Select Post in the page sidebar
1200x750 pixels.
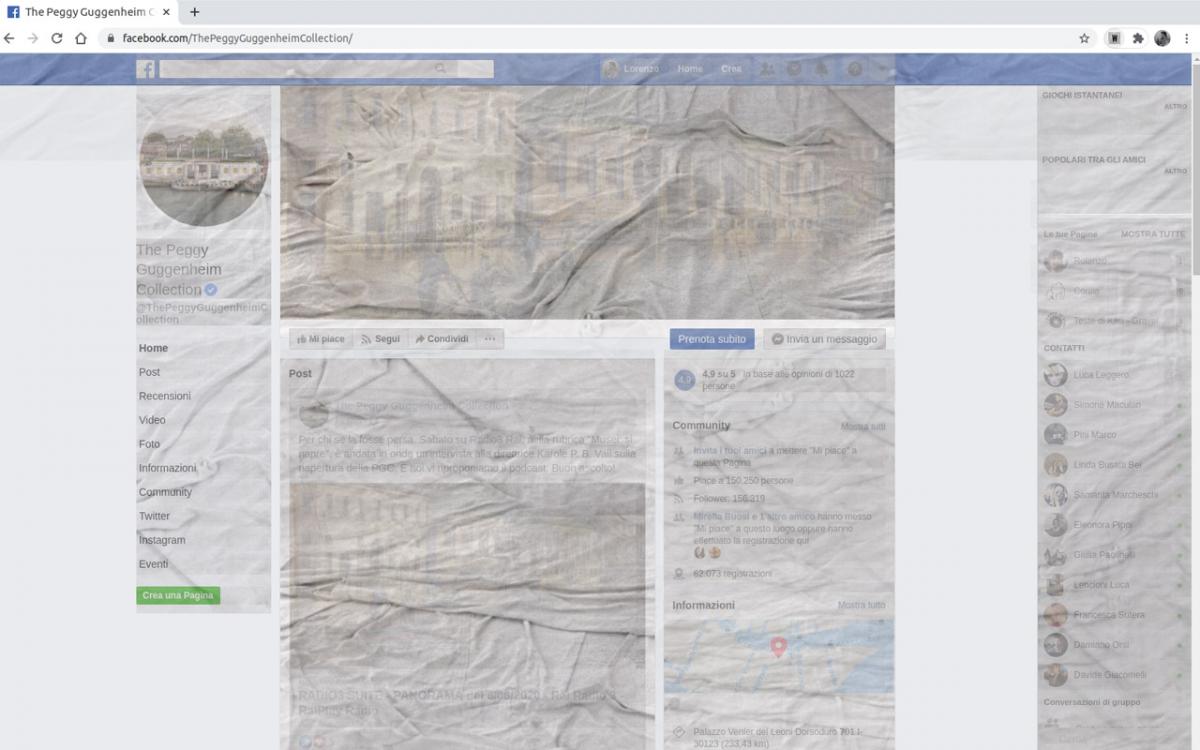[149, 372]
